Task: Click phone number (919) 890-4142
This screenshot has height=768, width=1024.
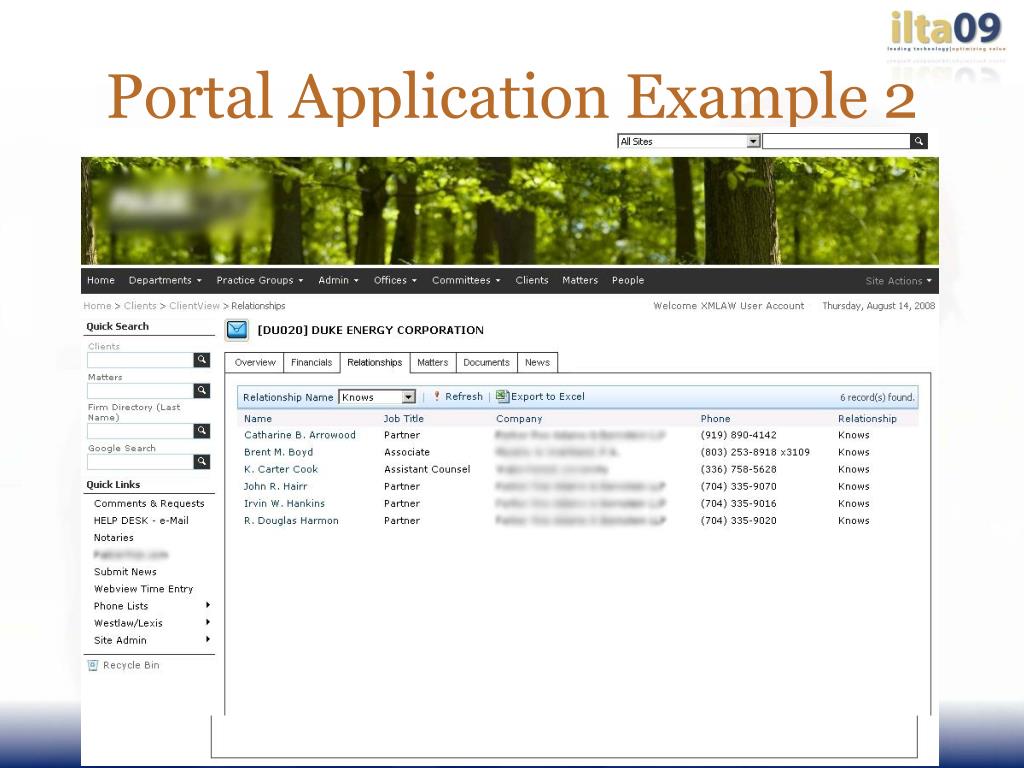Action: (x=739, y=435)
